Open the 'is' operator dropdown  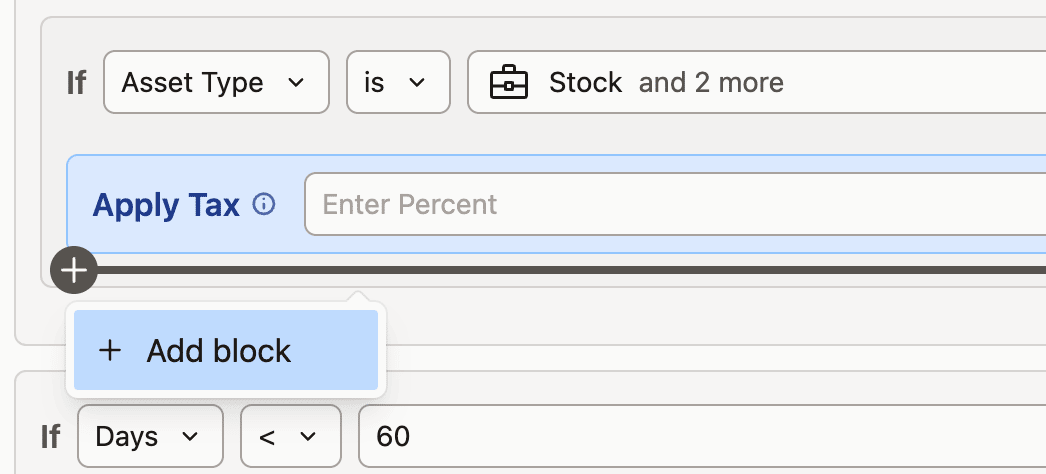tap(398, 83)
